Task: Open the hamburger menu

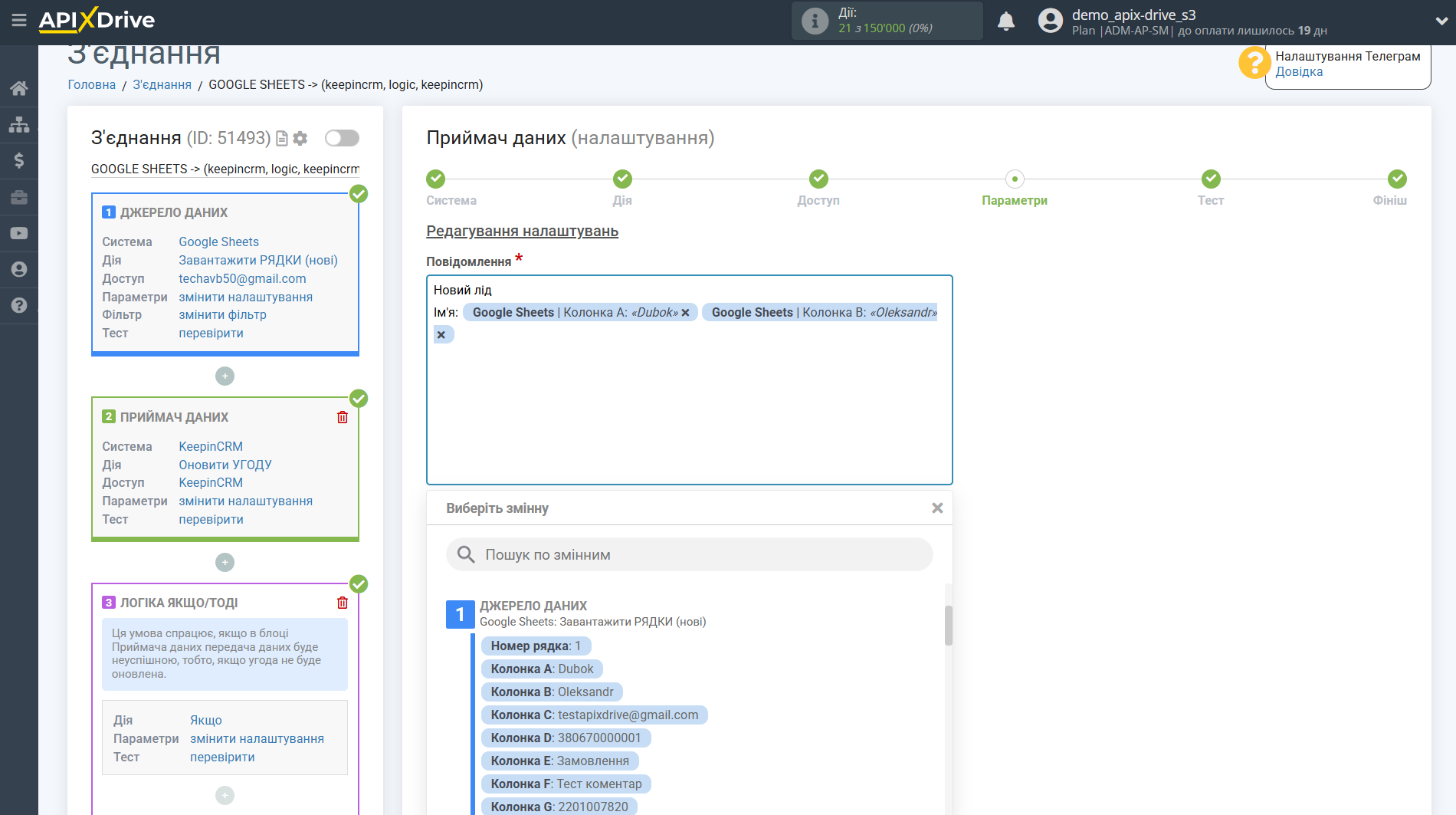Action: [x=19, y=21]
